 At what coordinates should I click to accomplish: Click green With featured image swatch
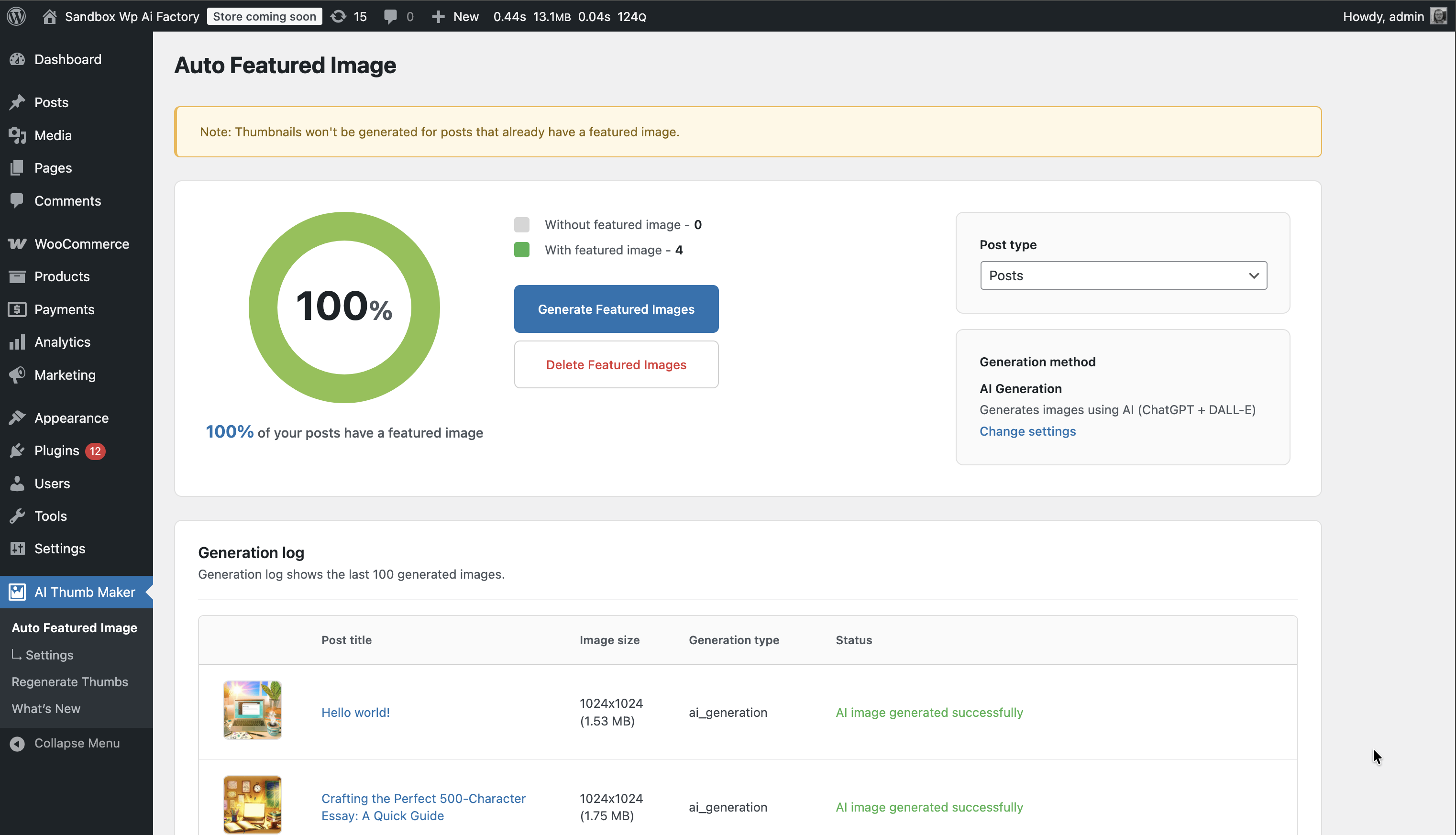521,250
